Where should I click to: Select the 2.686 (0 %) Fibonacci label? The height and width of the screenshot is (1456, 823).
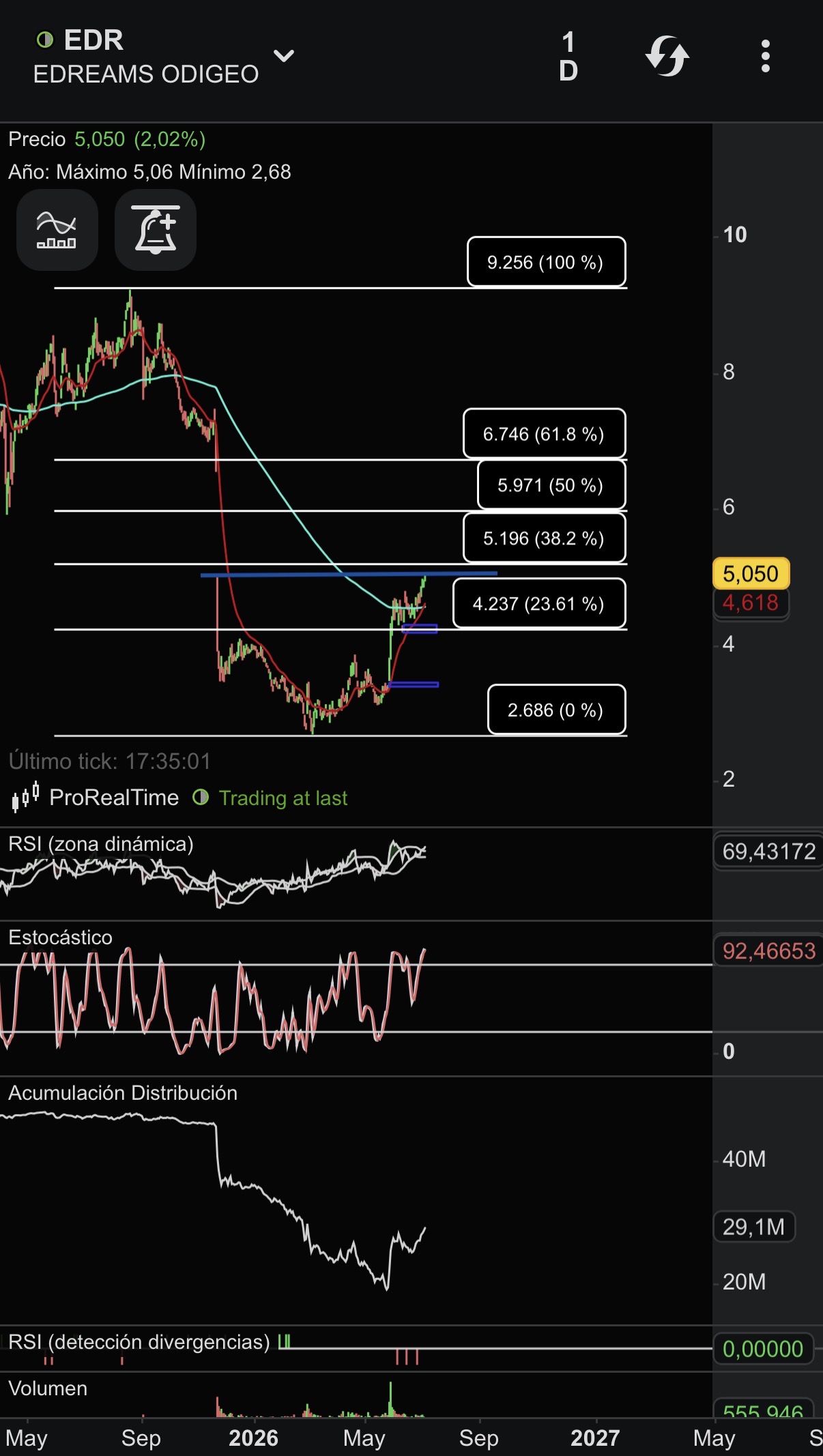click(x=557, y=710)
